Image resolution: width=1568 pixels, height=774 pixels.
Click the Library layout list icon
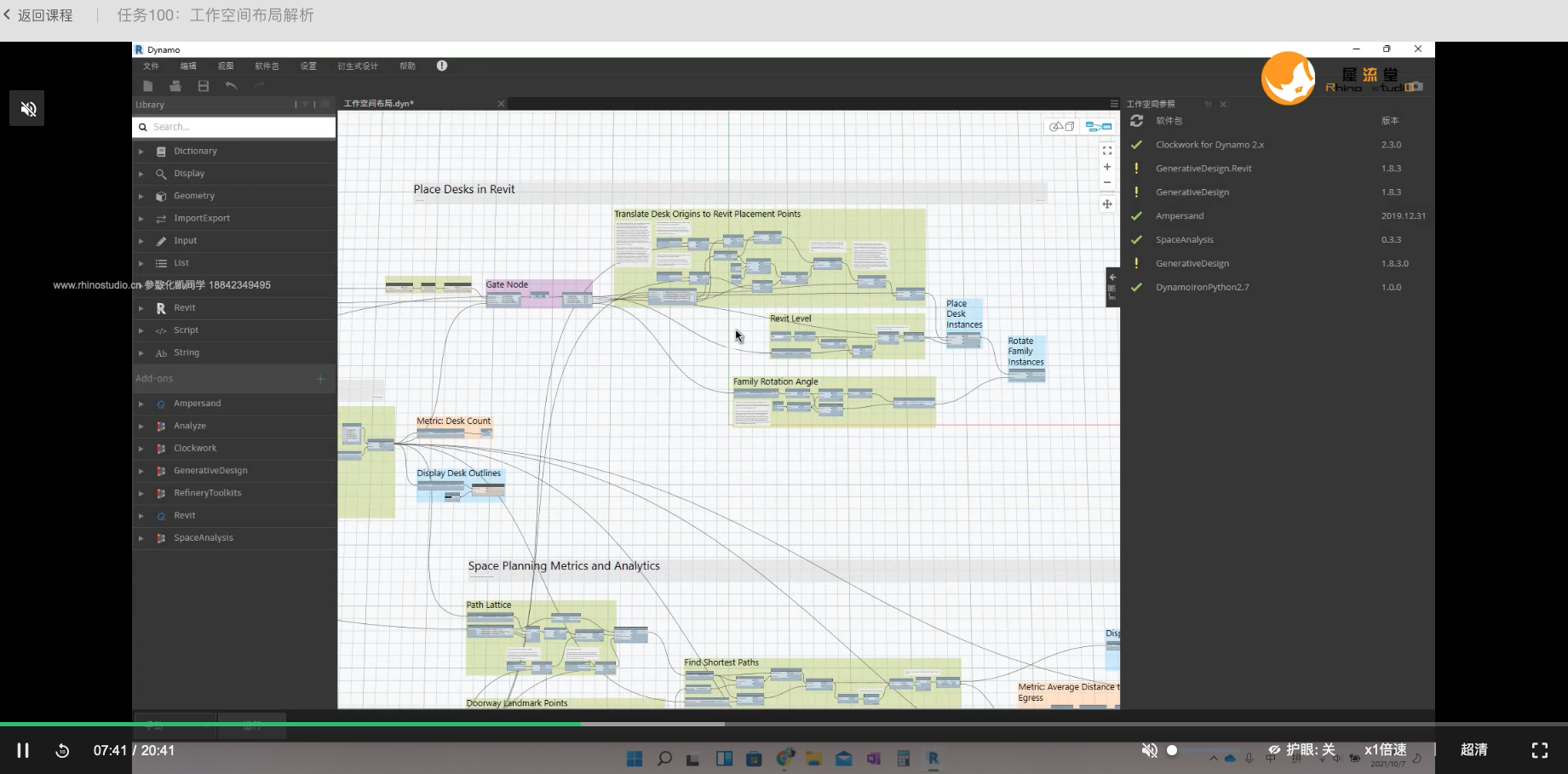(325, 105)
